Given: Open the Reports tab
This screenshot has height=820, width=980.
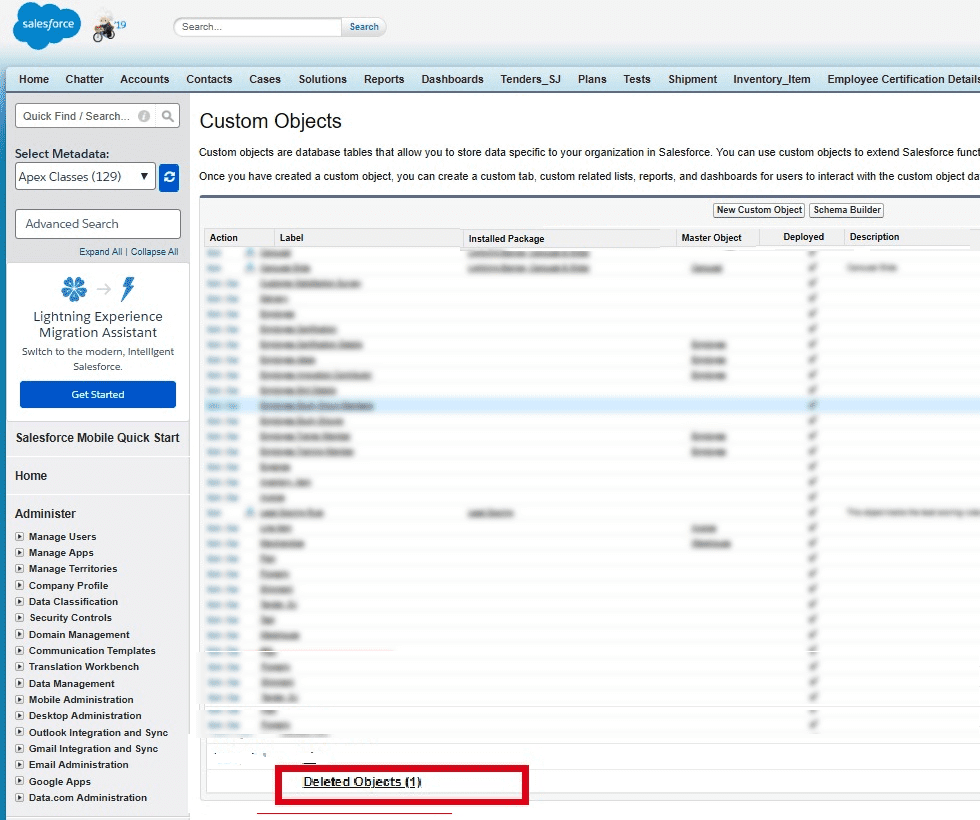Looking at the screenshot, I should (x=384, y=79).
